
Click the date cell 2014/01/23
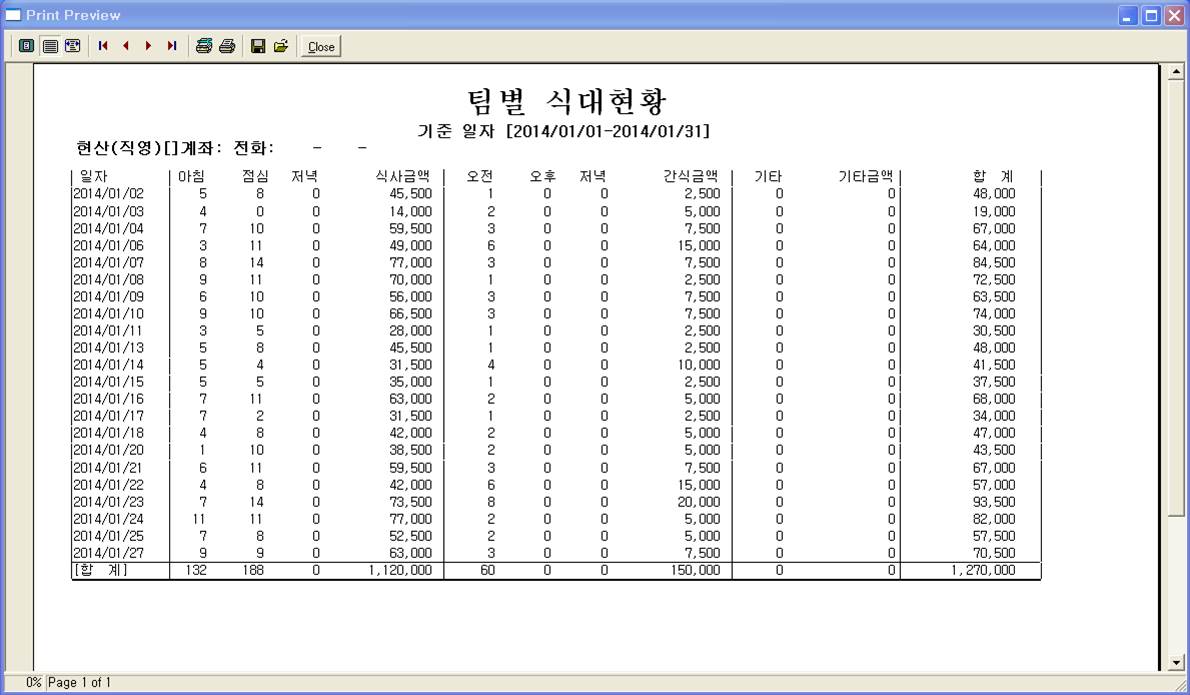click(x=109, y=502)
